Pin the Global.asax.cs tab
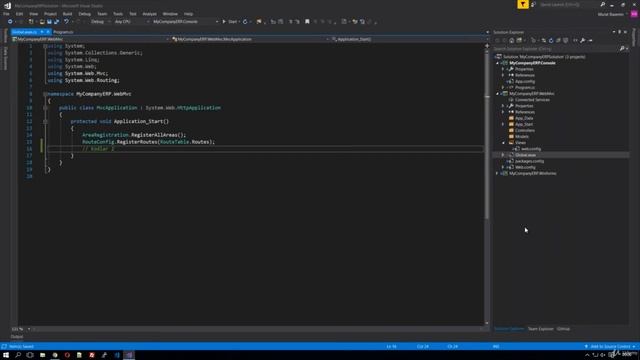Image resolution: width=640 pixels, height=360 pixels. [42, 32]
